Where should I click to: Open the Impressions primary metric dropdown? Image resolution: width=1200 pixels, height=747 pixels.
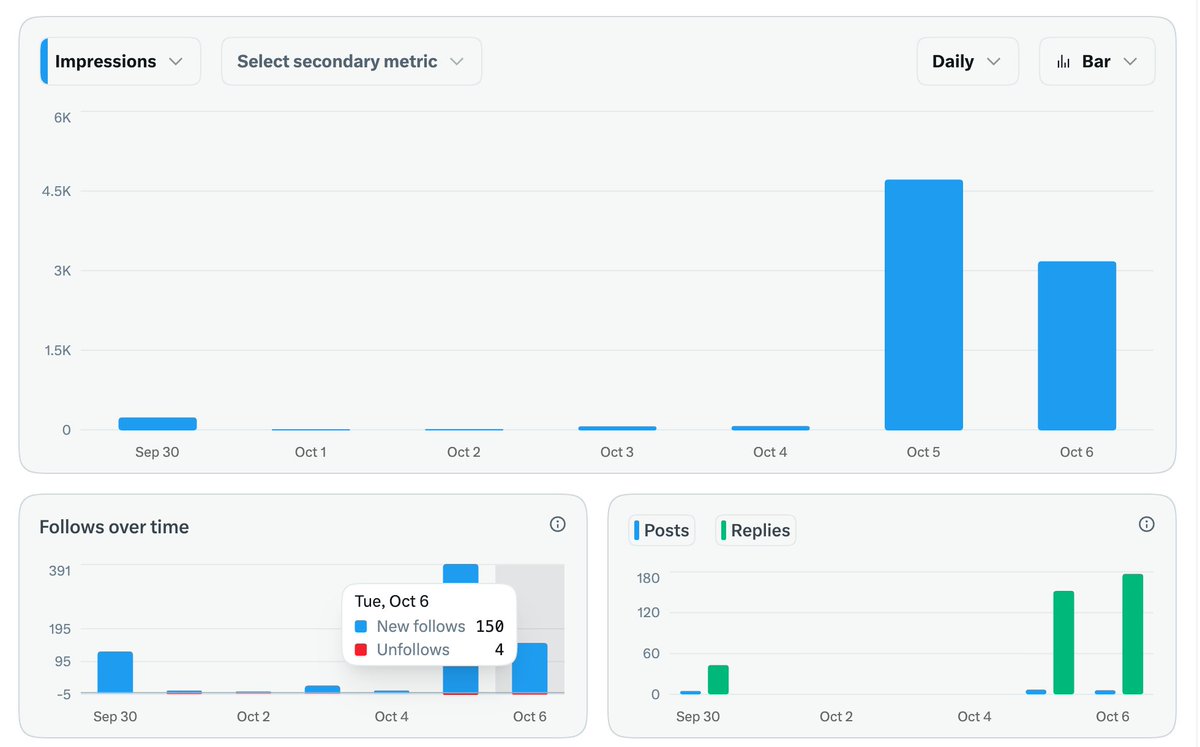point(121,61)
